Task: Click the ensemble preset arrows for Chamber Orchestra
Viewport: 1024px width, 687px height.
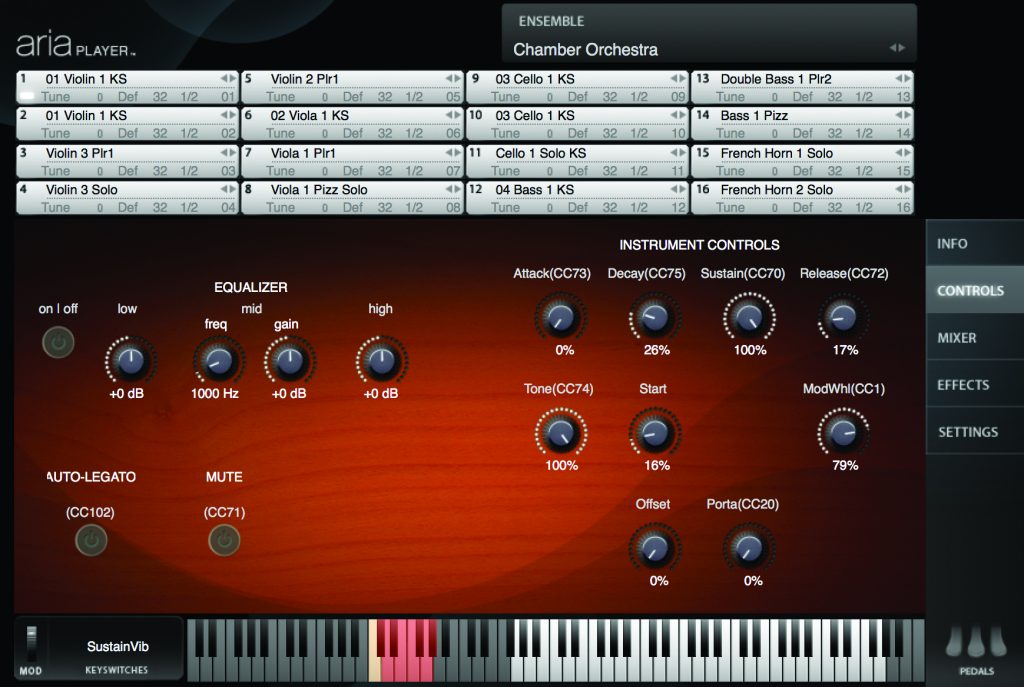Action: (897, 48)
